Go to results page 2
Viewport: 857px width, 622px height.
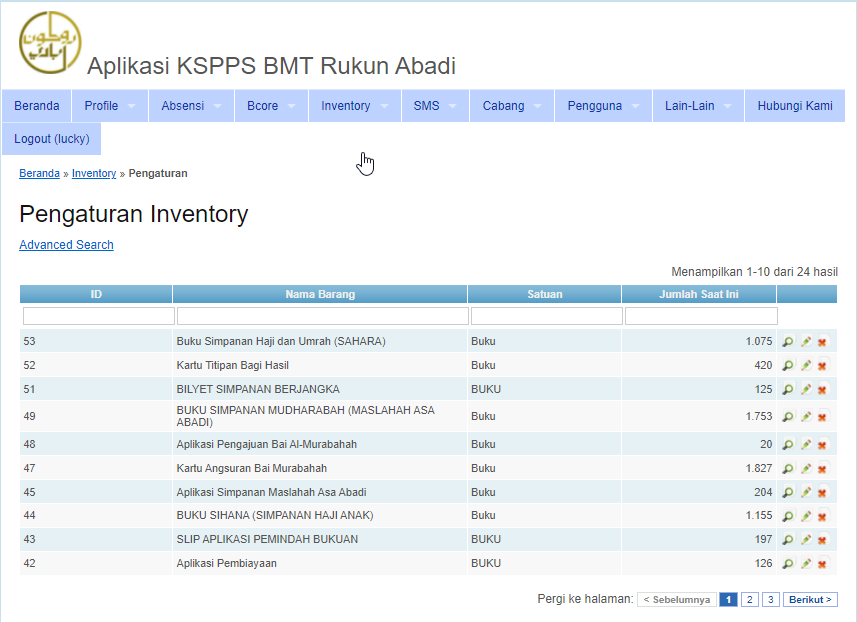click(749, 600)
